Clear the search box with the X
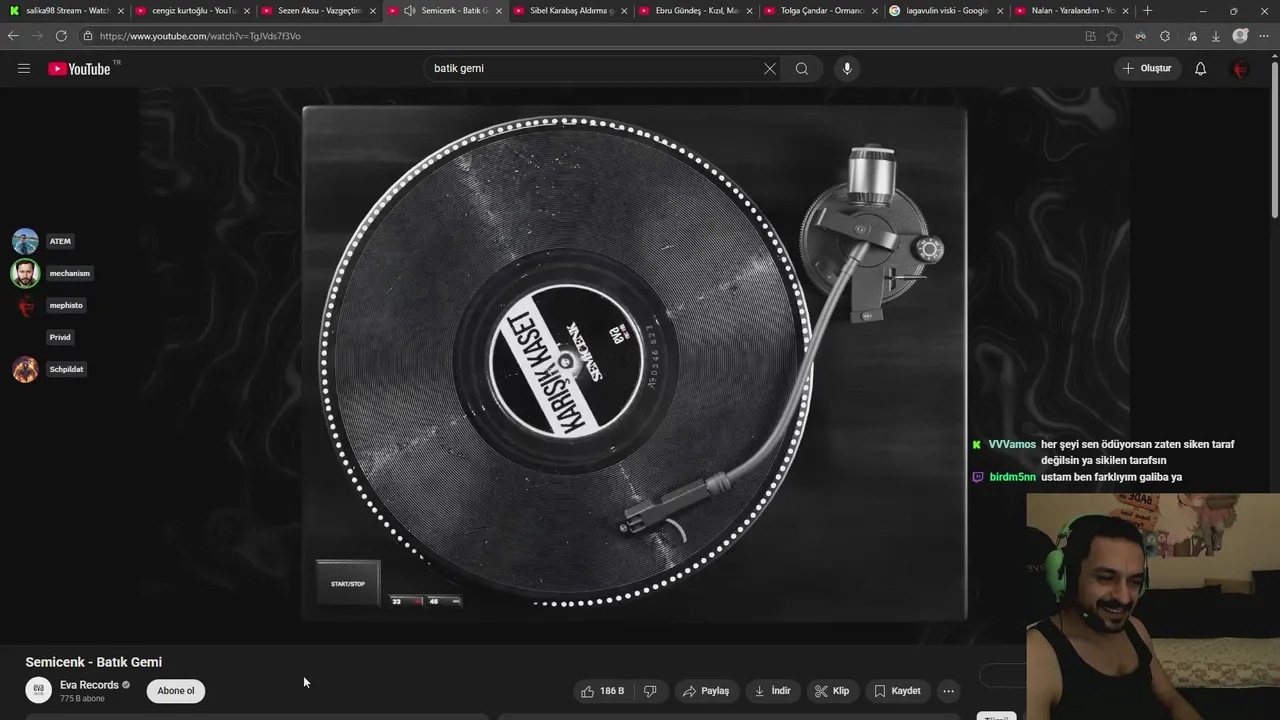 pos(770,69)
